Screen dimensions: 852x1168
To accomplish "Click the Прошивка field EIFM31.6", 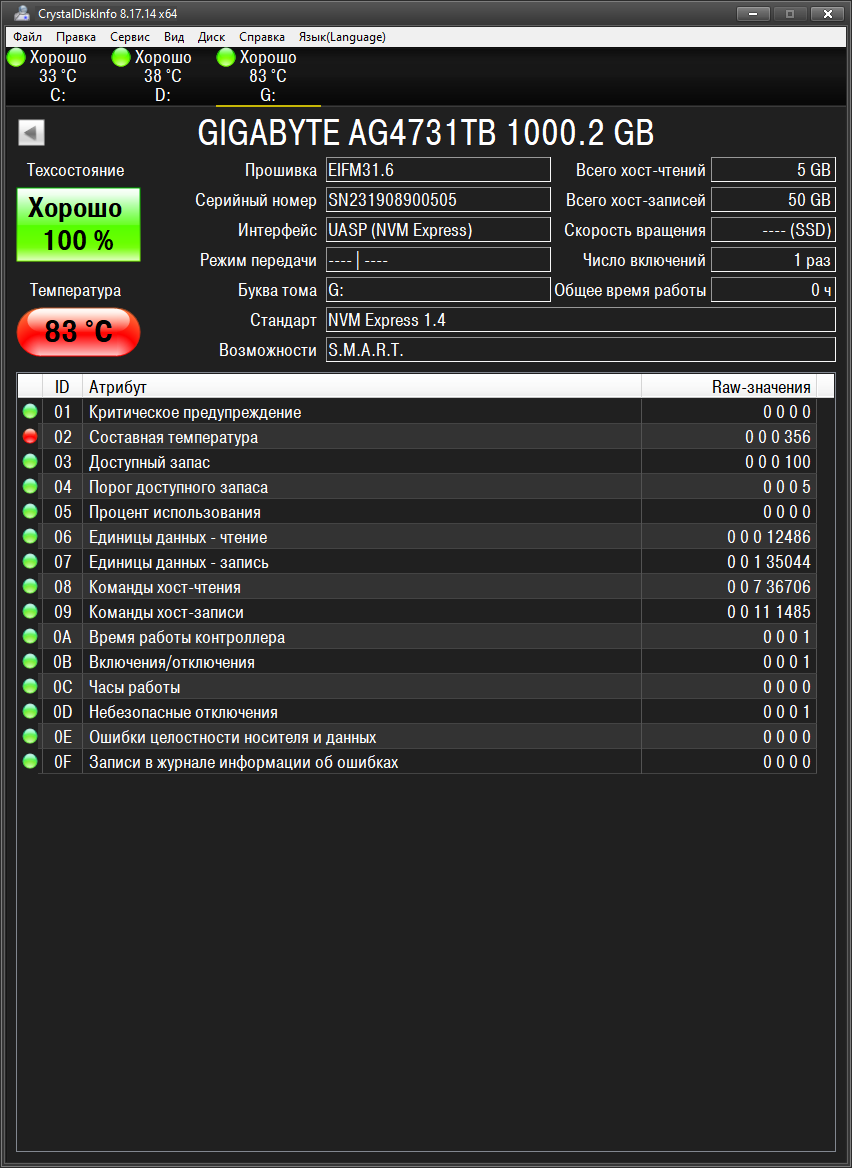I will click(438, 170).
